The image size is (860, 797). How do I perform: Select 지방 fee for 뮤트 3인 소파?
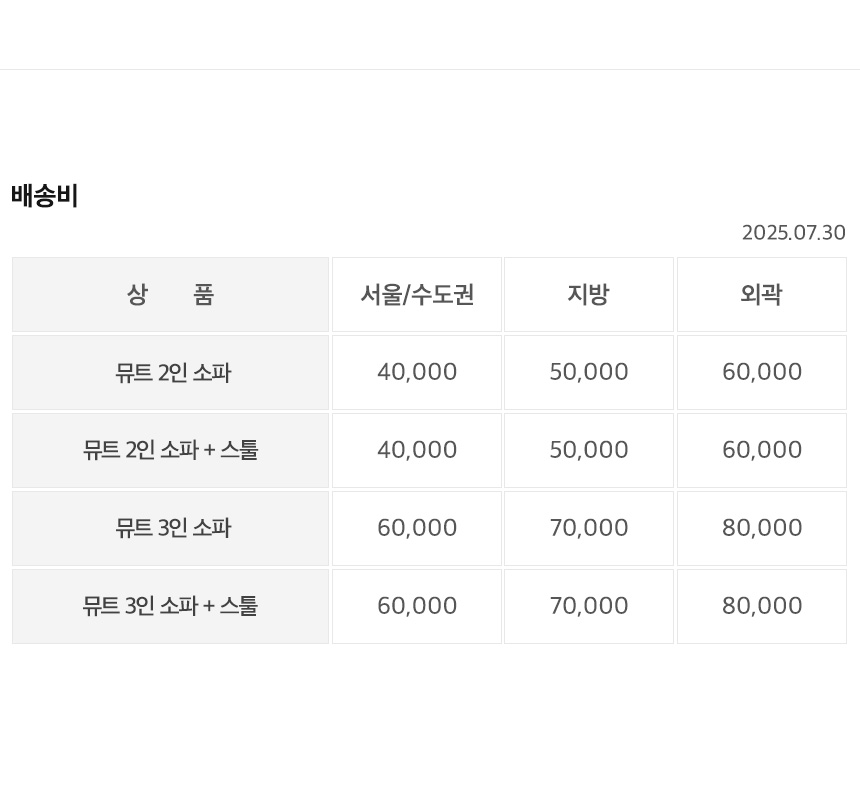tap(589, 529)
